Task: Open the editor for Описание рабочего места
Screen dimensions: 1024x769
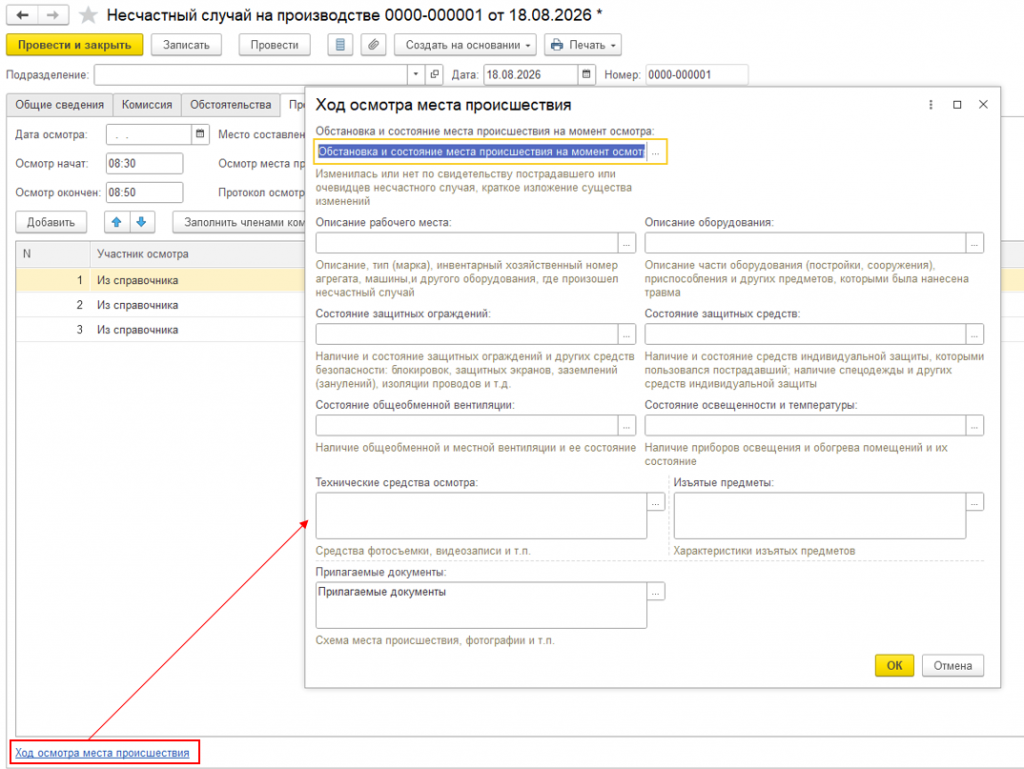Action: [x=627, y=243]
